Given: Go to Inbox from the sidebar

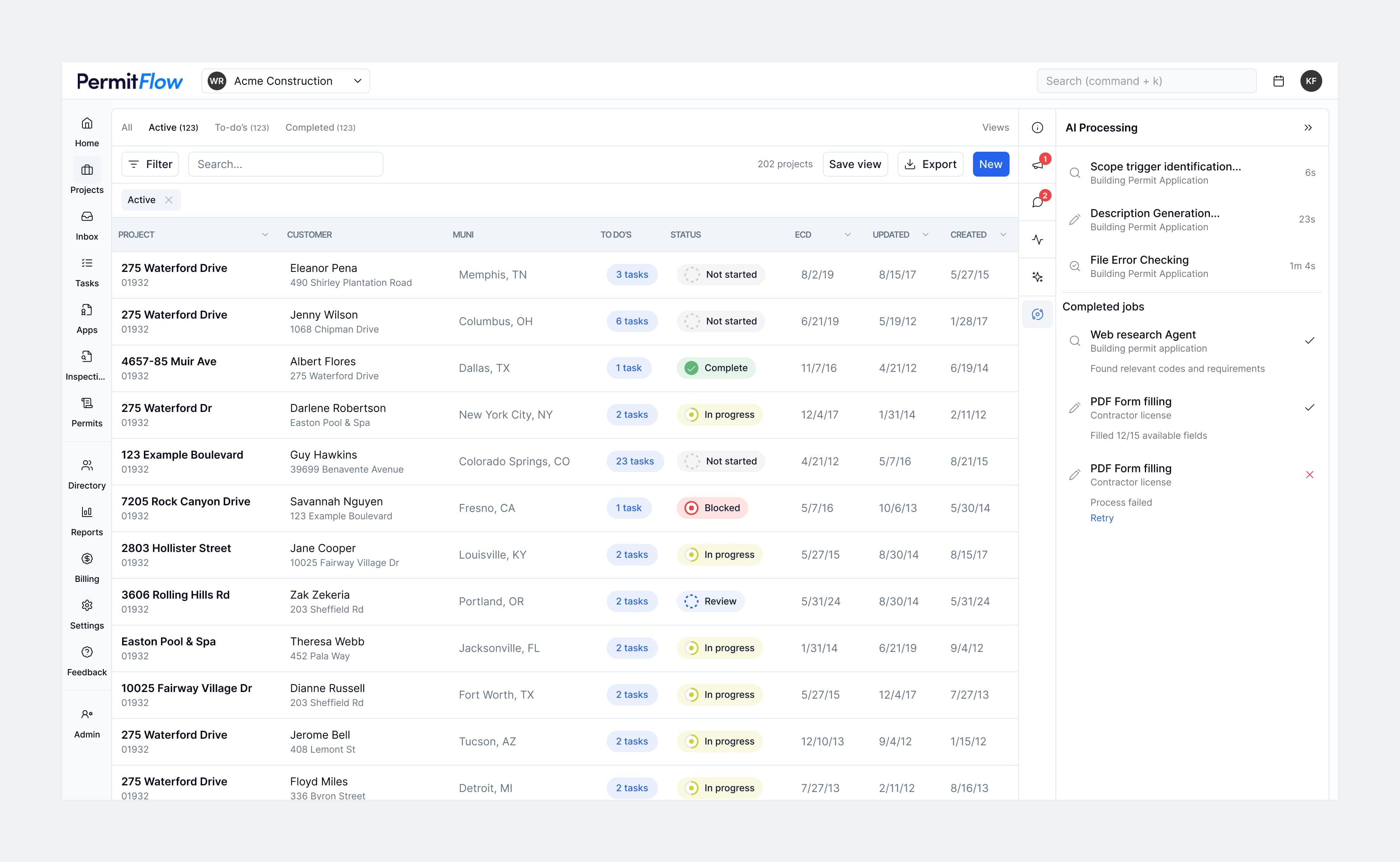Looking at the screenshot, I should 87,224.
